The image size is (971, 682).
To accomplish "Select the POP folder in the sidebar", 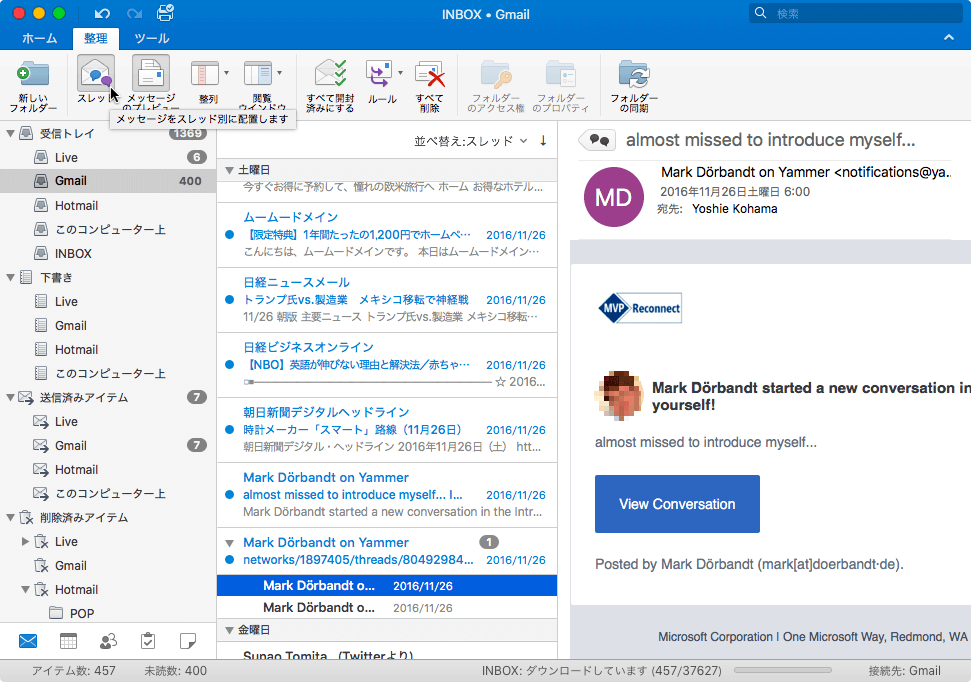I will pyautogui.click(x=108, y=613).
